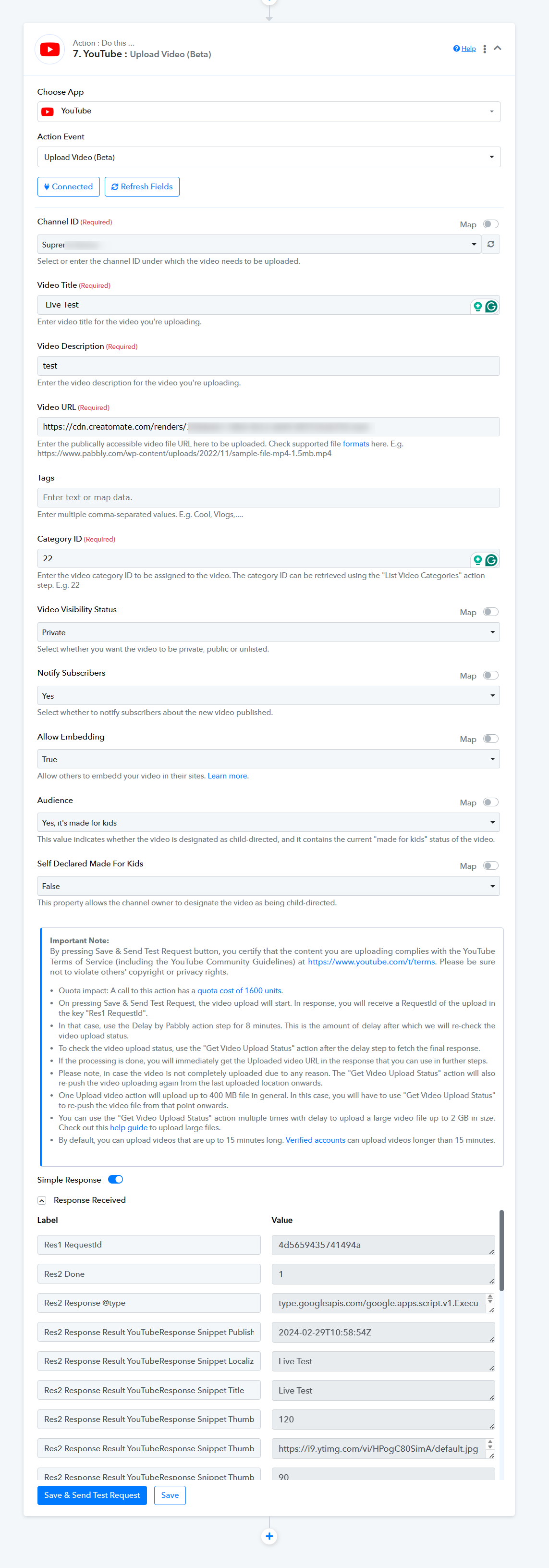Open the quota cost of 1600 units link
This screenshot has height=1568, width=549.
click(x=239, y=991)
